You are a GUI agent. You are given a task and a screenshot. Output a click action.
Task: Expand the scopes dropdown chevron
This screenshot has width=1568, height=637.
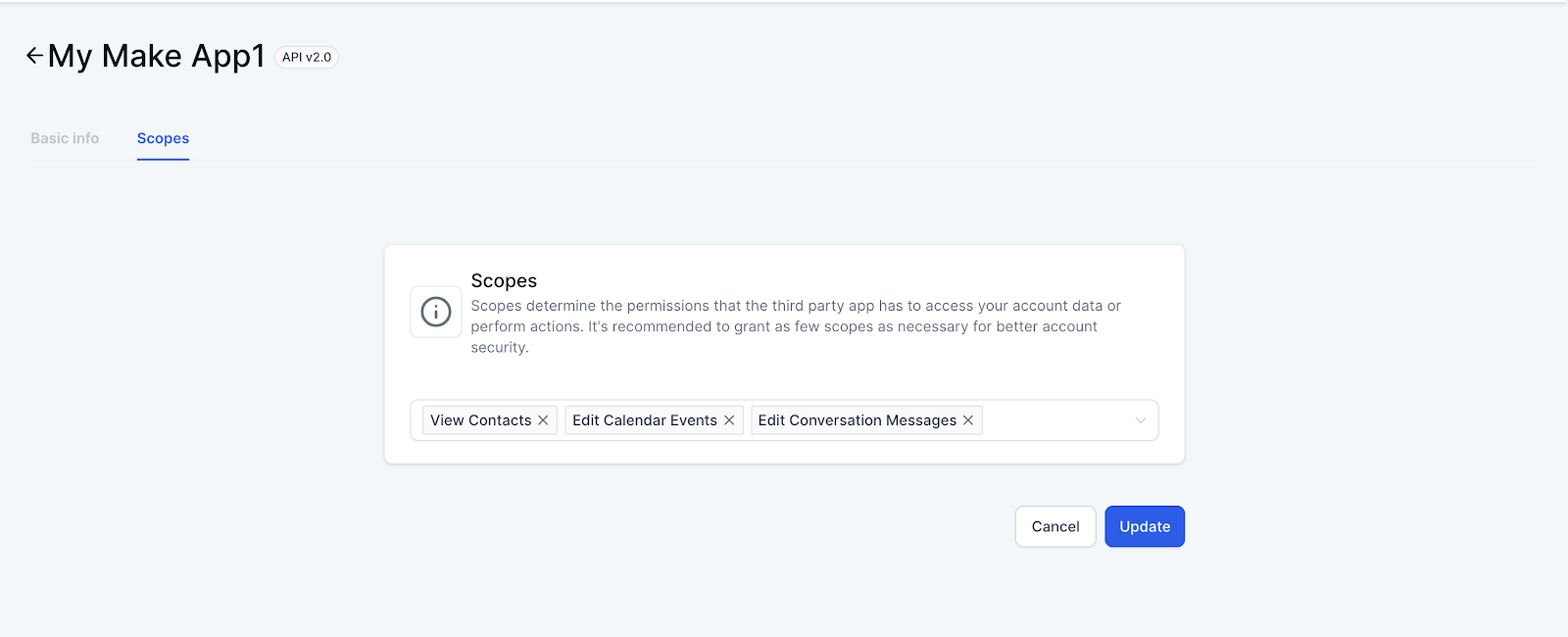pyautogui.click(x=1141, y=420)
